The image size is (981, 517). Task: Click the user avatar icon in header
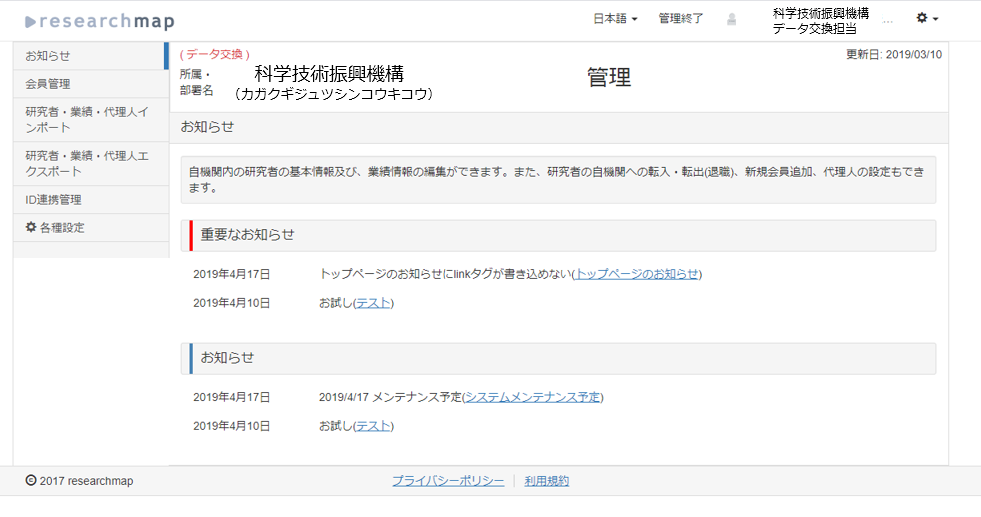(x=731, y=20)
